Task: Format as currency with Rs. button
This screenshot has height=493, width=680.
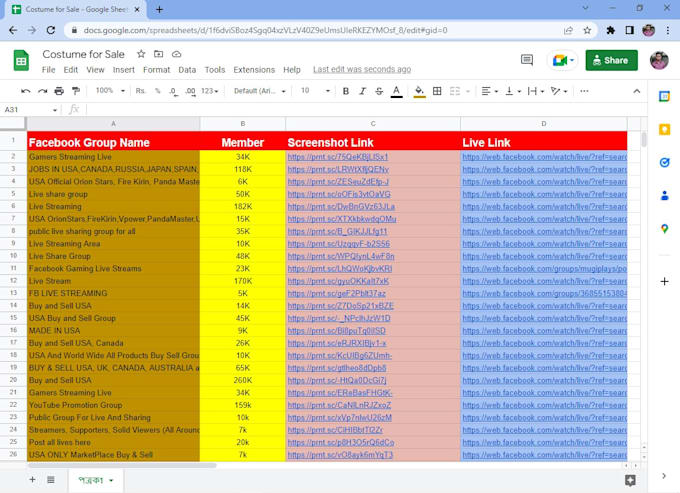Action: 141,91
